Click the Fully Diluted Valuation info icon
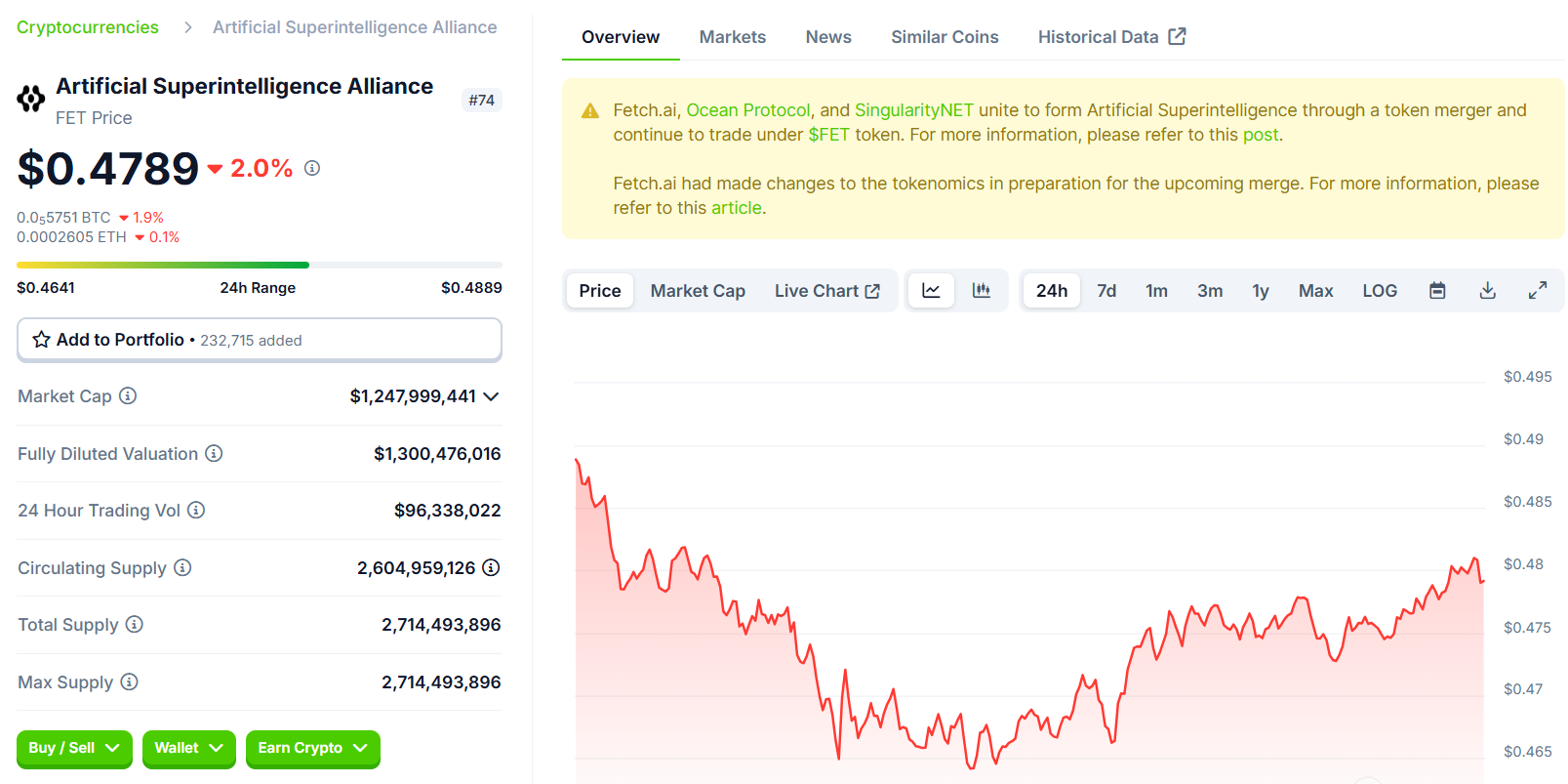Viewport: 1568px width, 784px height. [x=214, y=453]
